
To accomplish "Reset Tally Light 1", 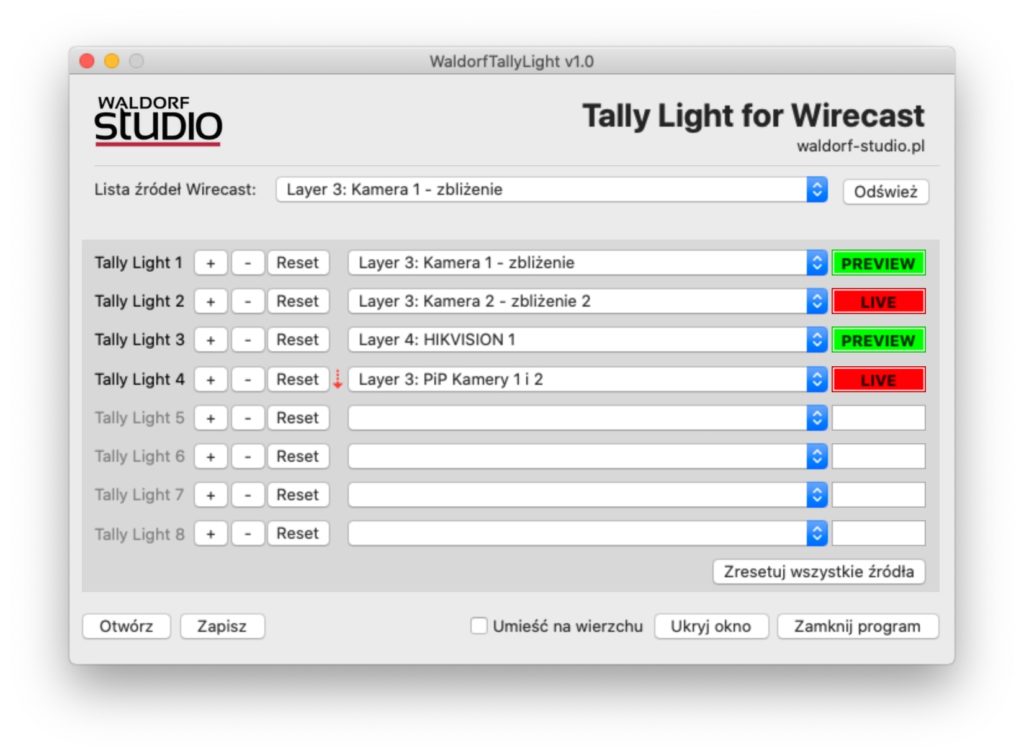I will 298,263.
